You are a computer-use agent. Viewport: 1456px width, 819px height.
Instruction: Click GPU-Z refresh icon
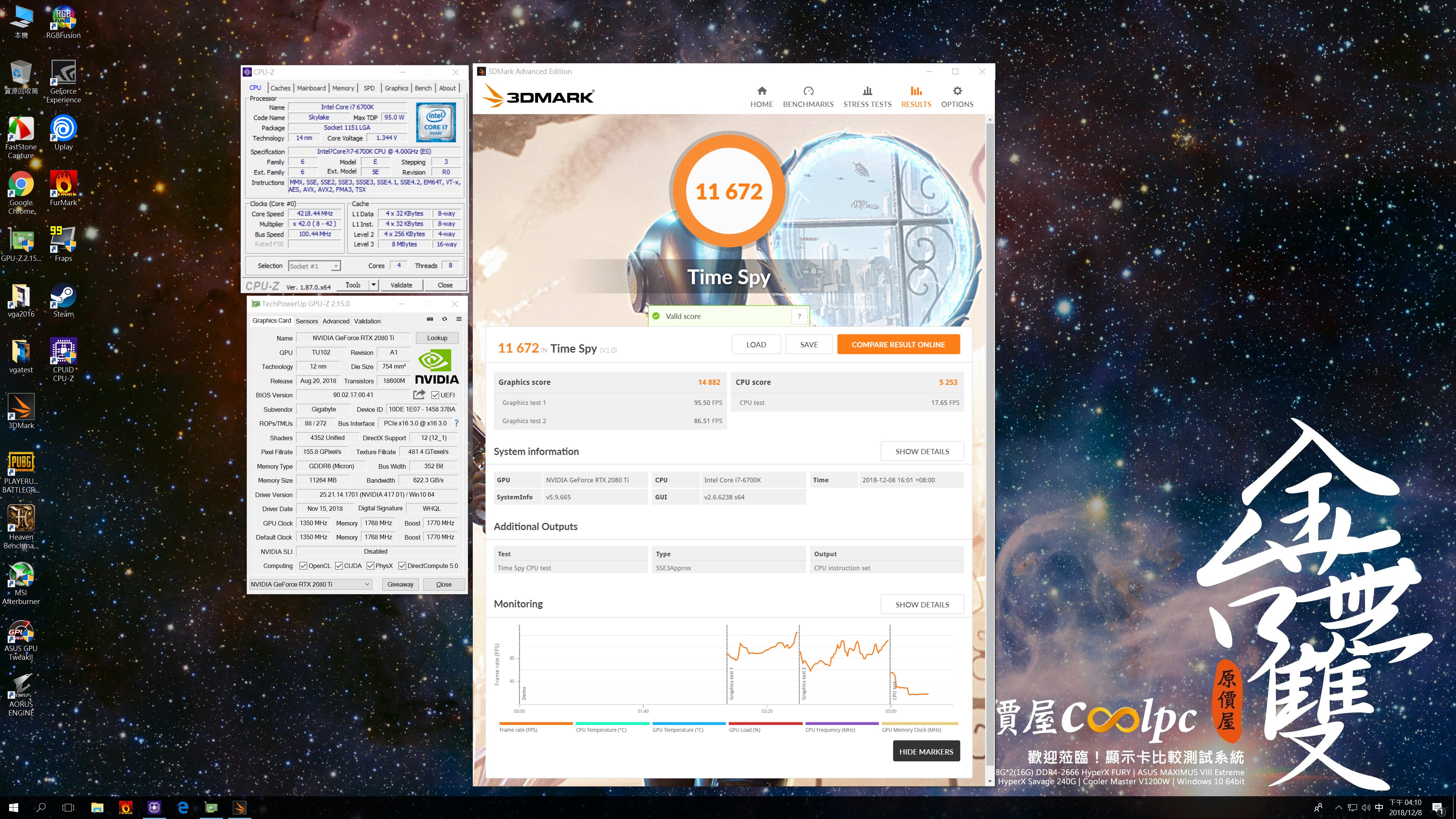pyautogui.click(x=444, y=319)
